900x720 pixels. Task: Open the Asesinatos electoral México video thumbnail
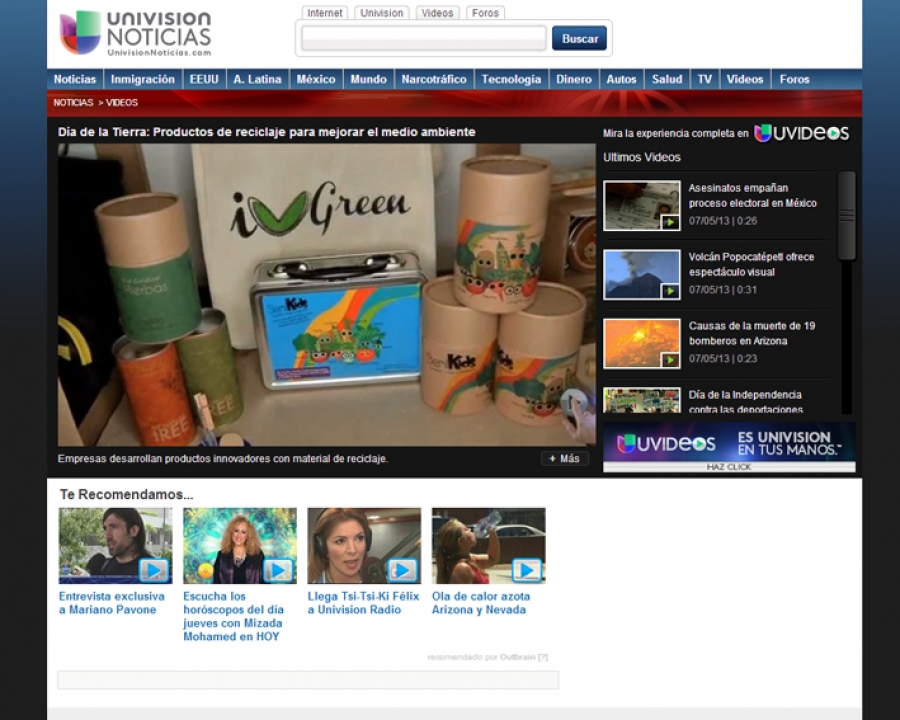tap(641, 206)
